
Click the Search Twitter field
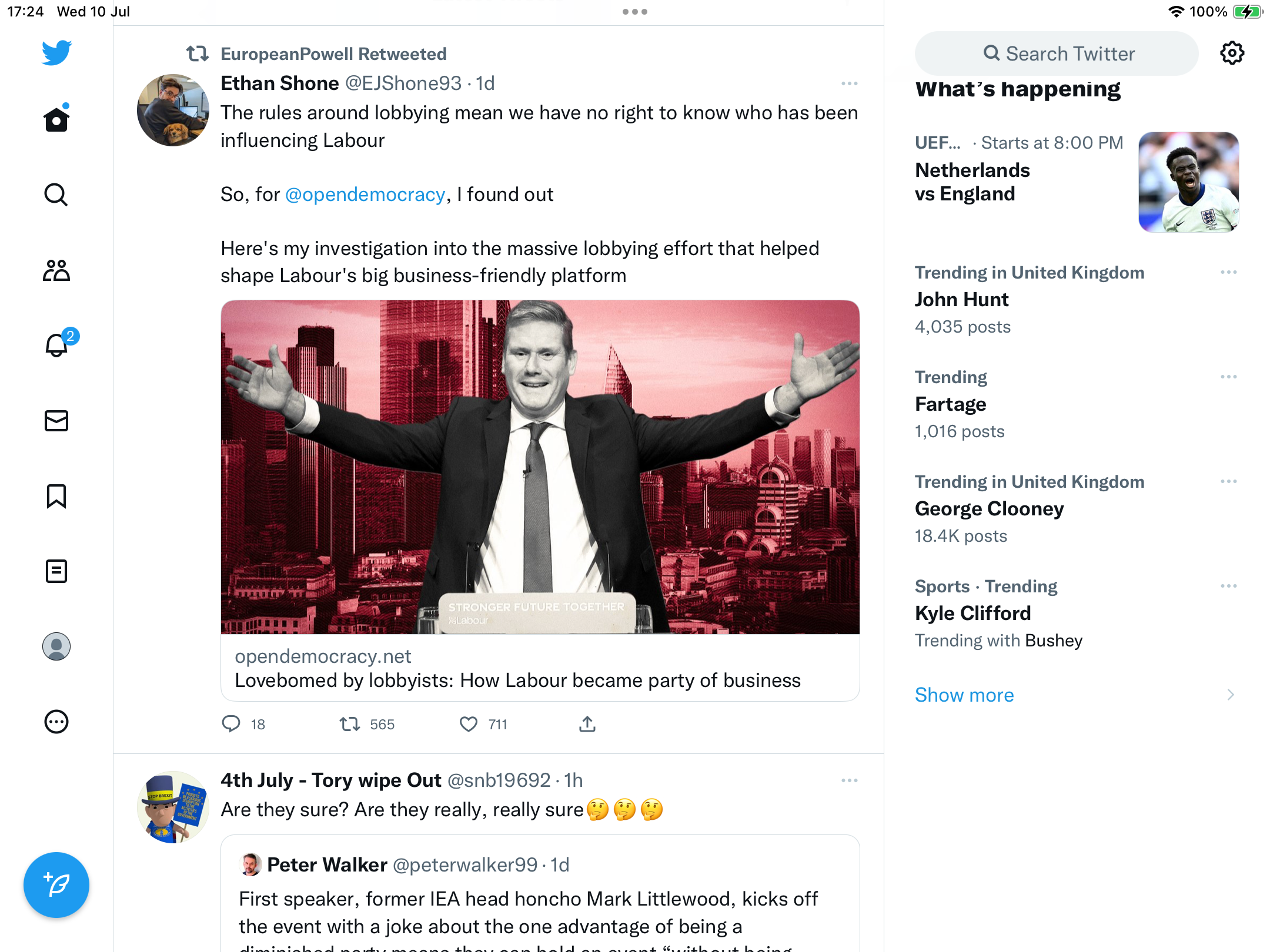(1057, 53)
